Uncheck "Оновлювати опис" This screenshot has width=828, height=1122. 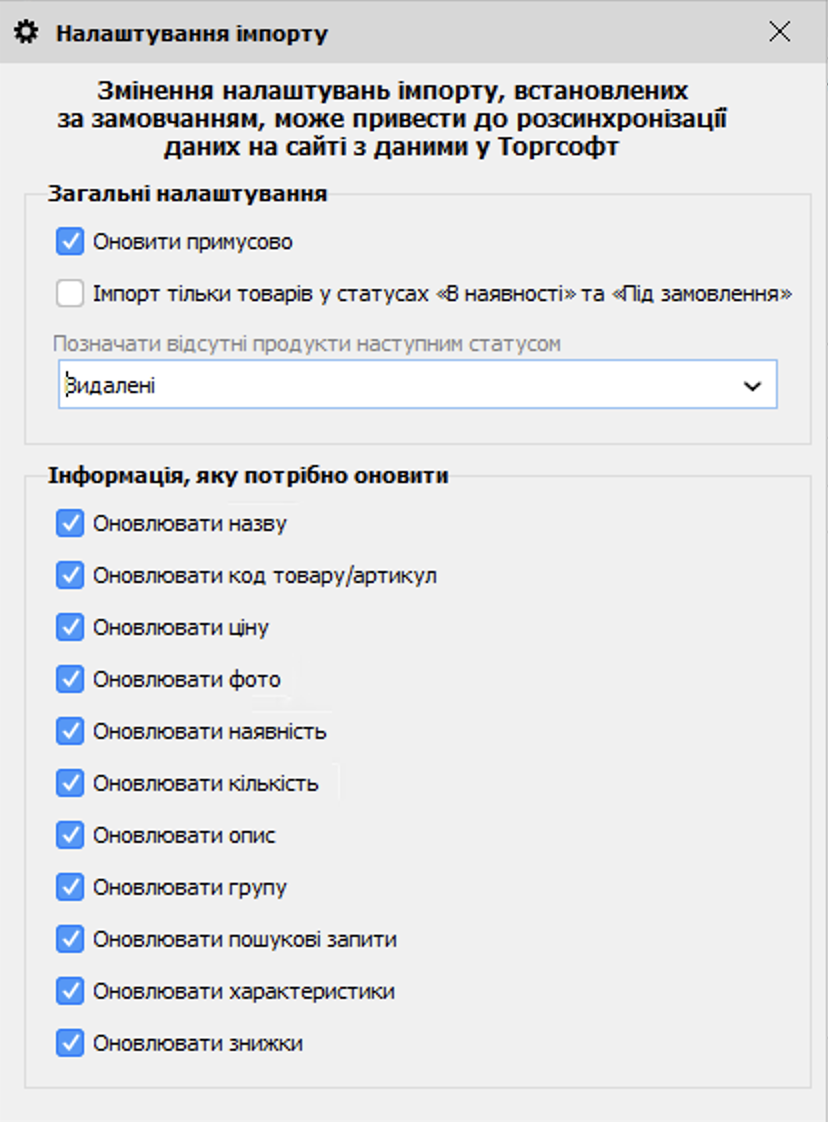(x=69, y=835)
